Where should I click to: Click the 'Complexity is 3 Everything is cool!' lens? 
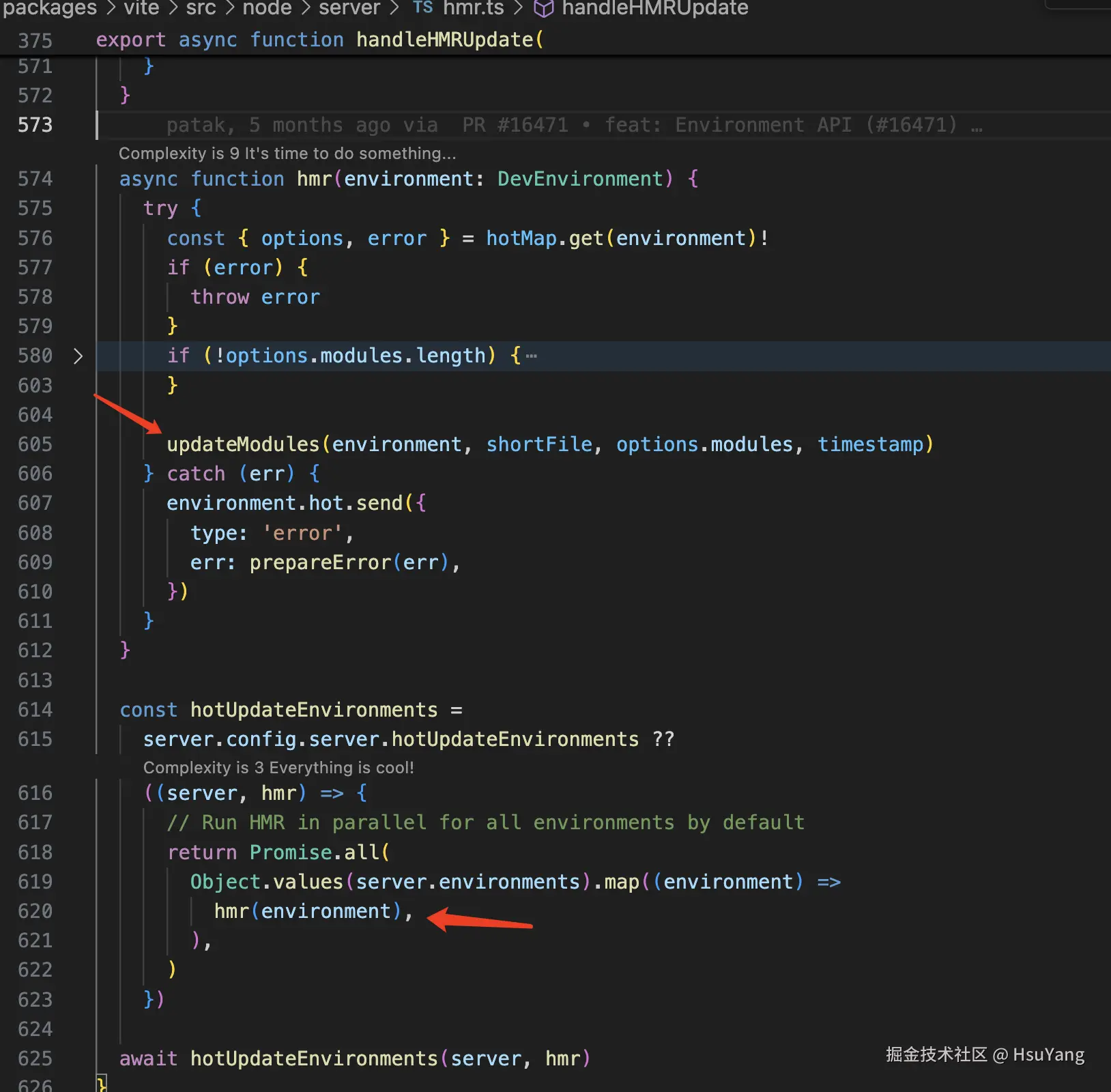[278, 767]
